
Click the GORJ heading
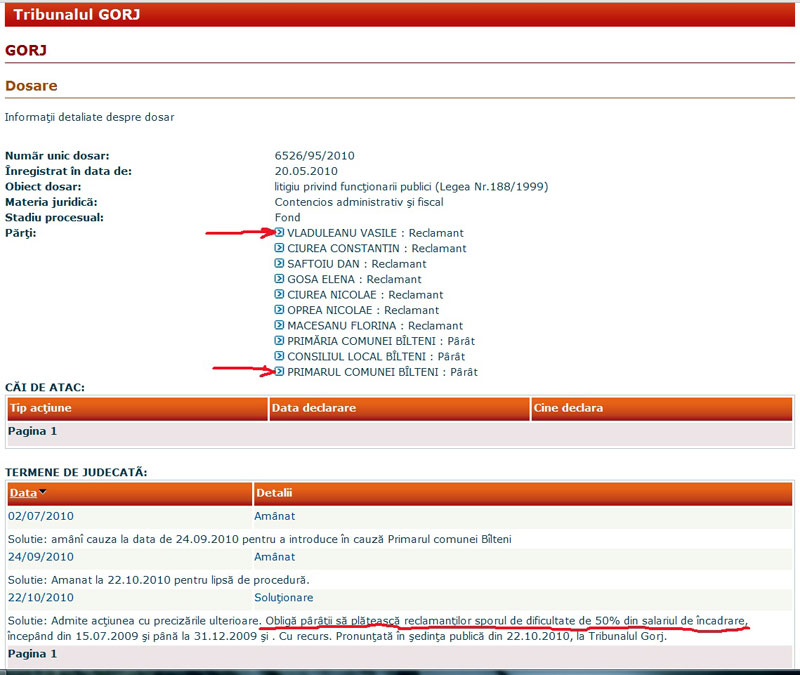coord(26,50)
